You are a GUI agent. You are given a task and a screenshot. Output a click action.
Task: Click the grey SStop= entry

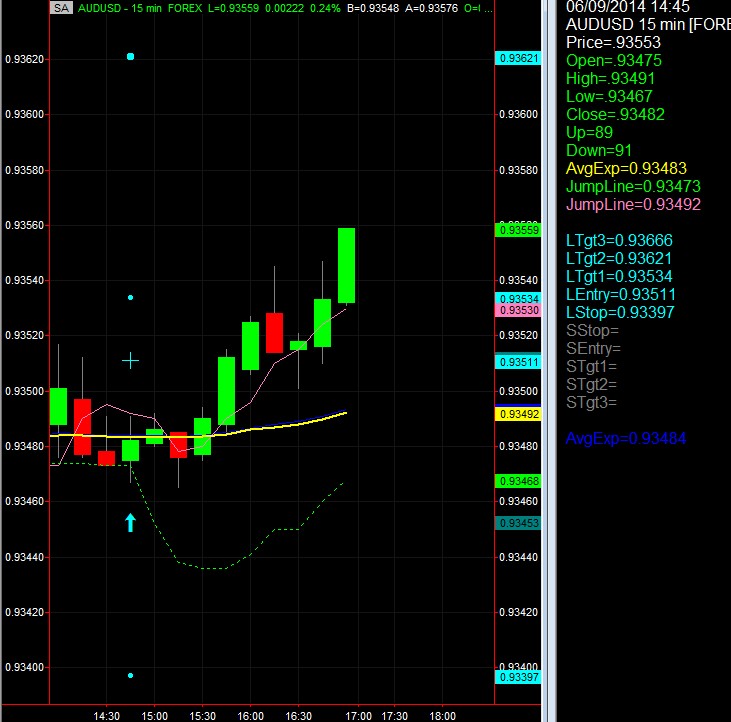coord(592,330)
